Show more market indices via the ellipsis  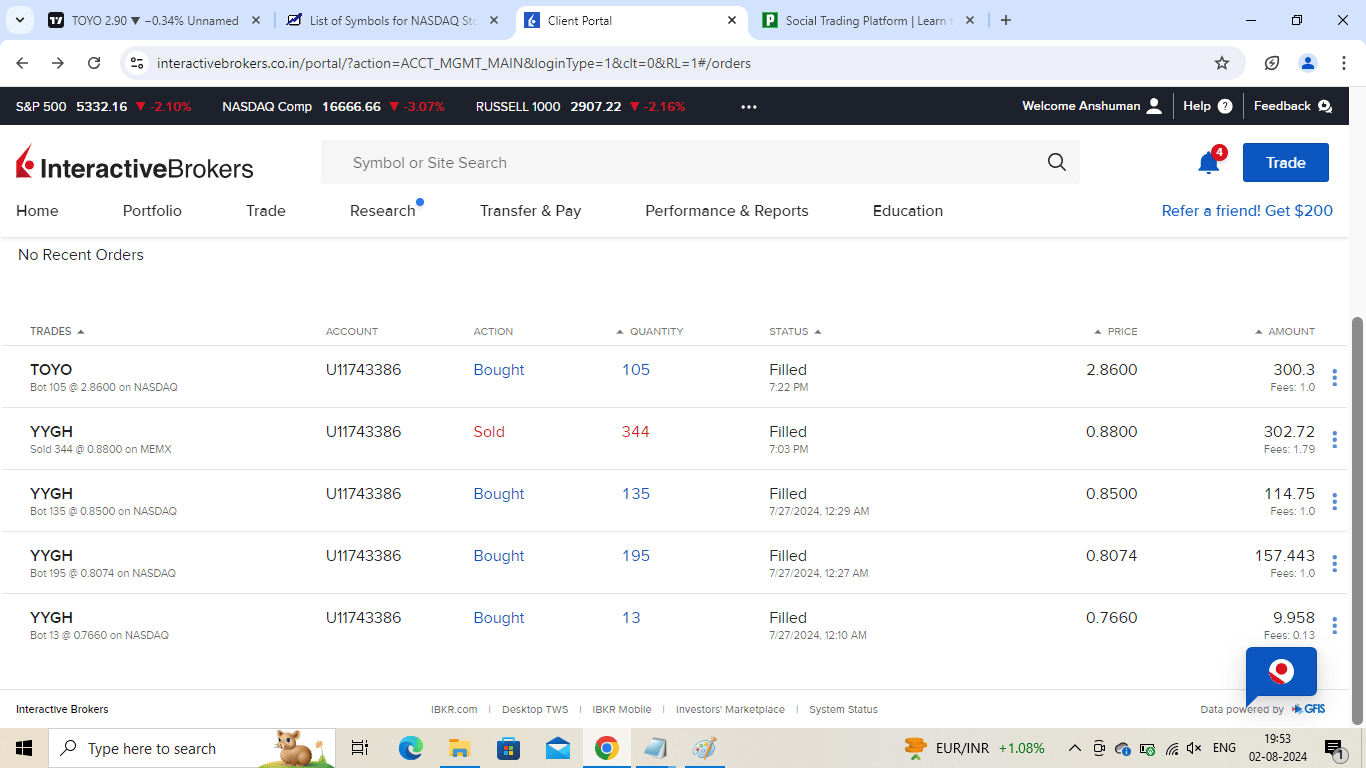[749, 107]
